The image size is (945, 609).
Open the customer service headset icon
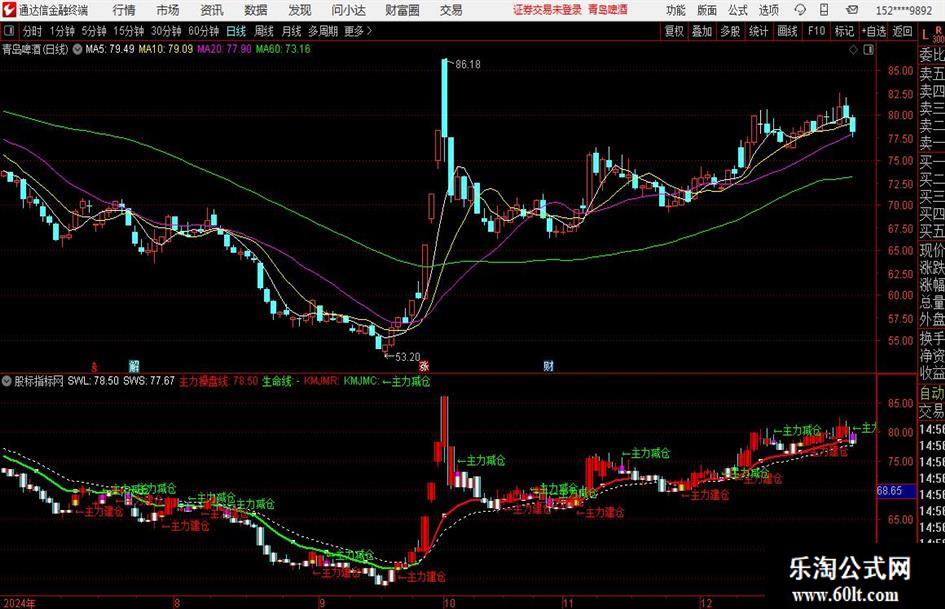[800, 10]
